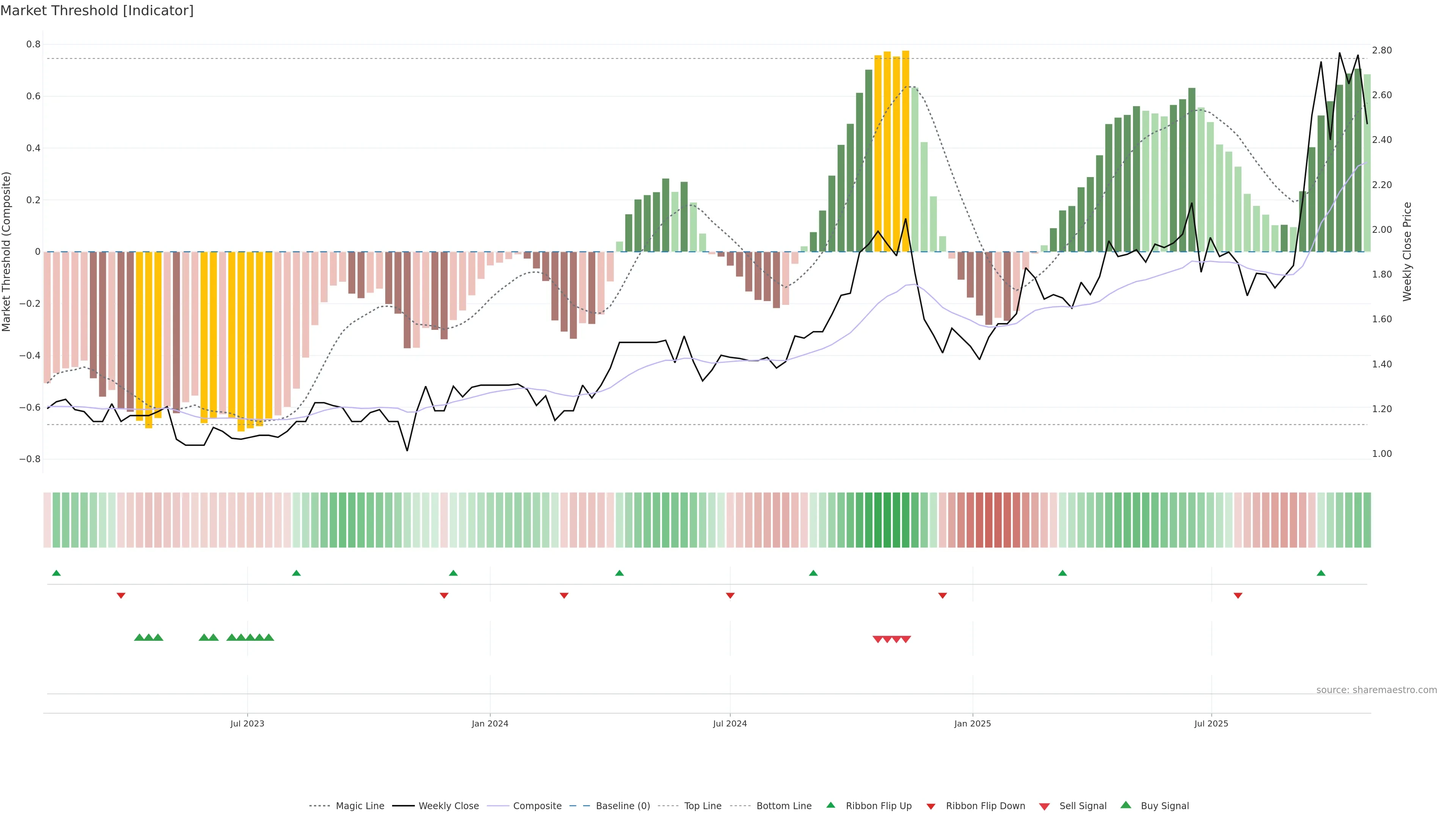Click the rightmost green Ribbon Flip Up marker

point(1321,573)
